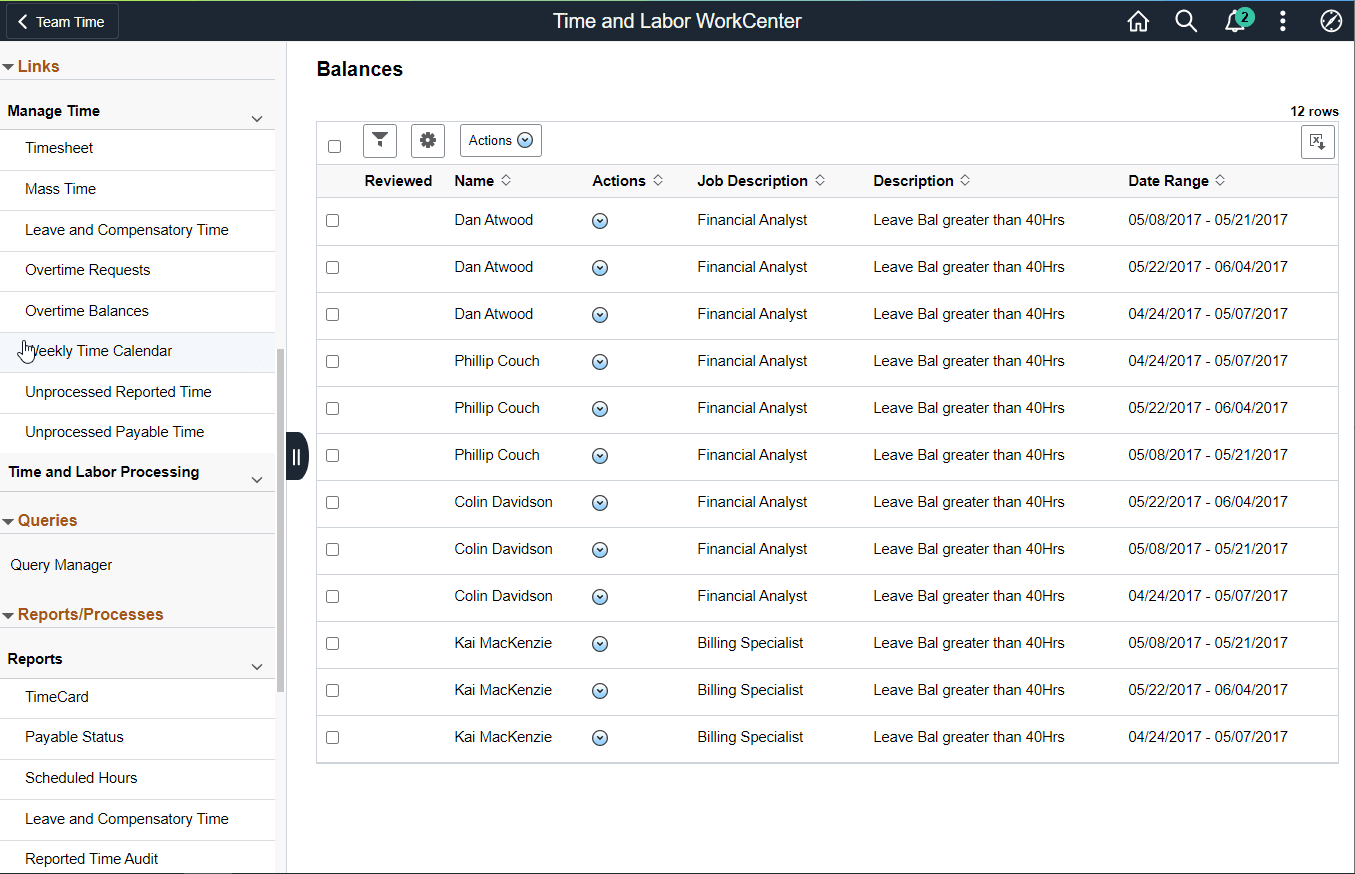Open the NavBar compass icon
Viewport: 1355px width, 874px height.
[x=1331, y=21]
